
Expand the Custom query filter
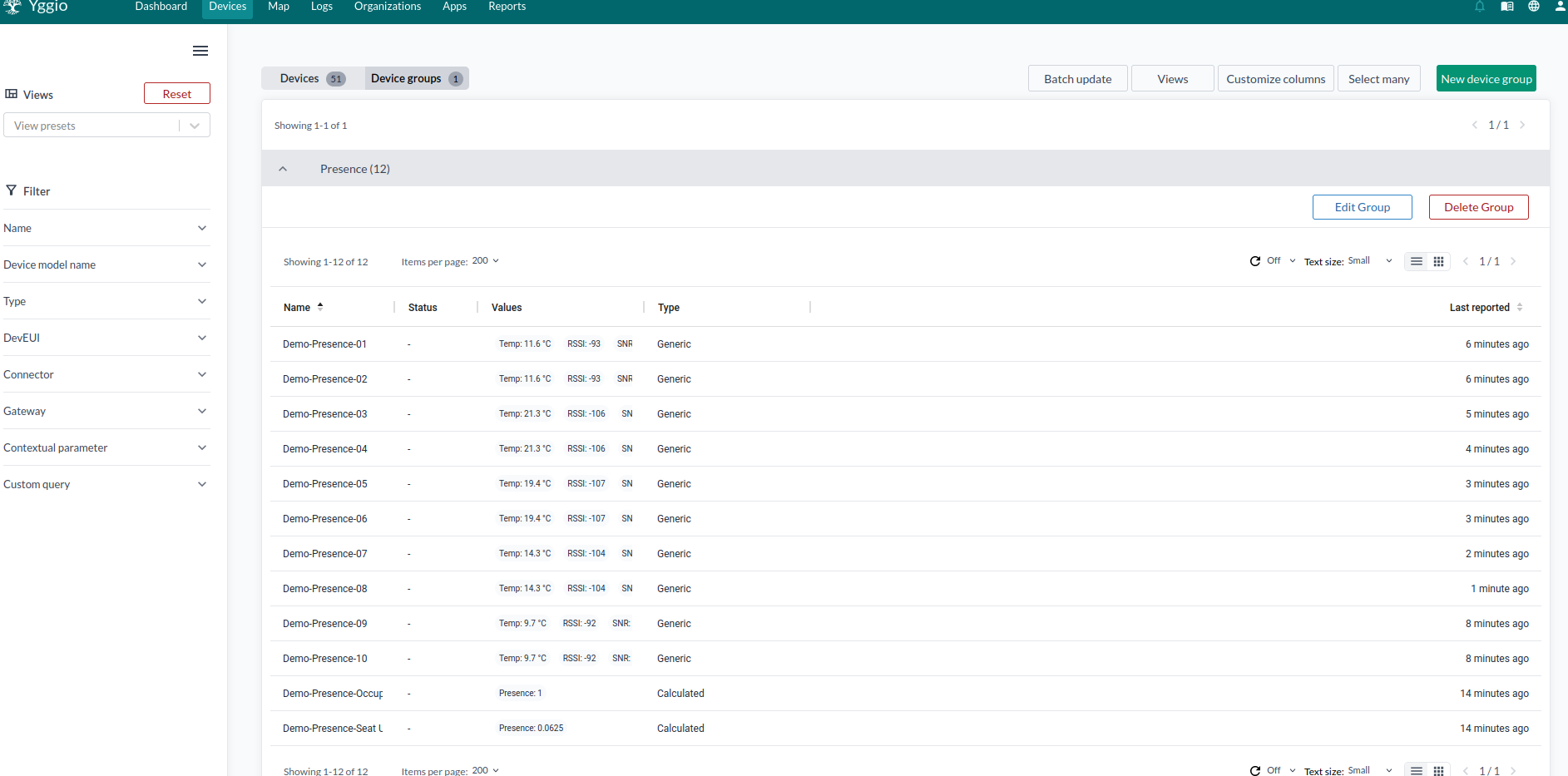point(106,484)
